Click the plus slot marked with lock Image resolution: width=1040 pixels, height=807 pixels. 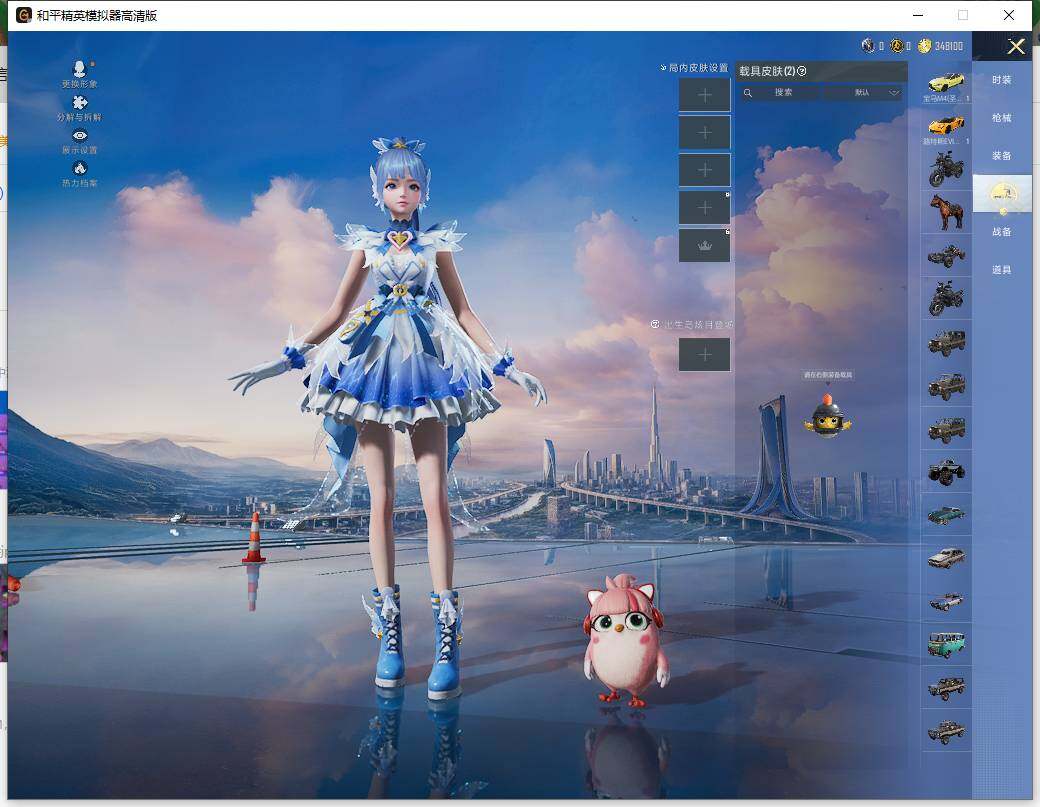(704, 208)
